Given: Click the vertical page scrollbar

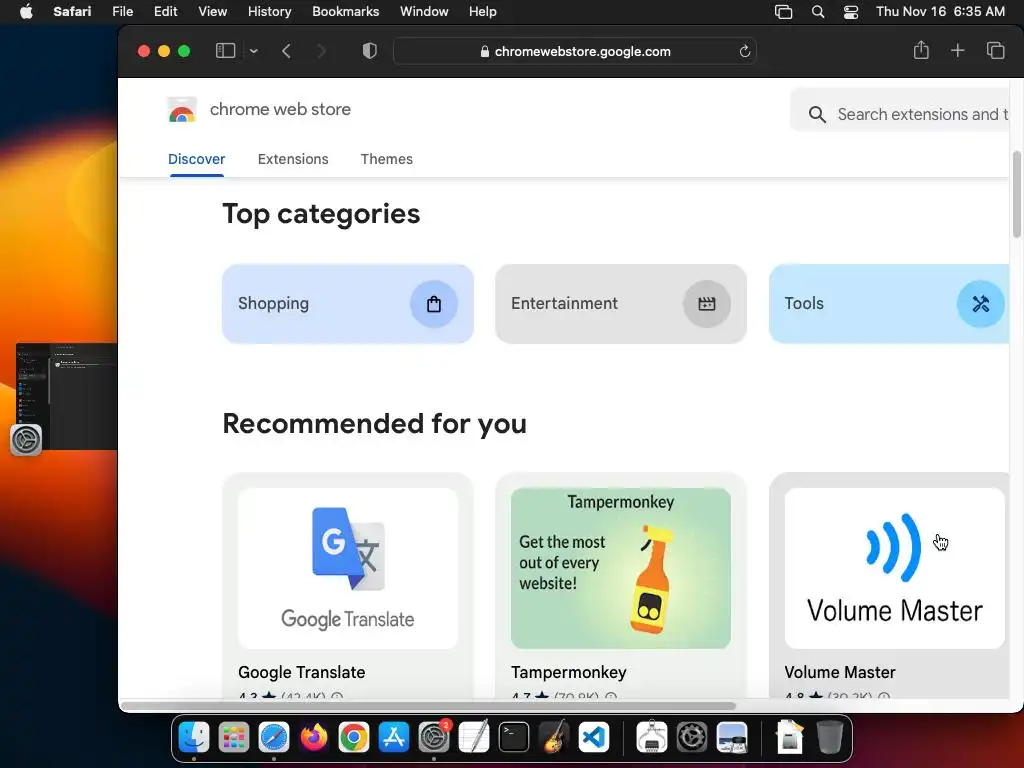Looking at the screenshot, I should point(1016,194).
